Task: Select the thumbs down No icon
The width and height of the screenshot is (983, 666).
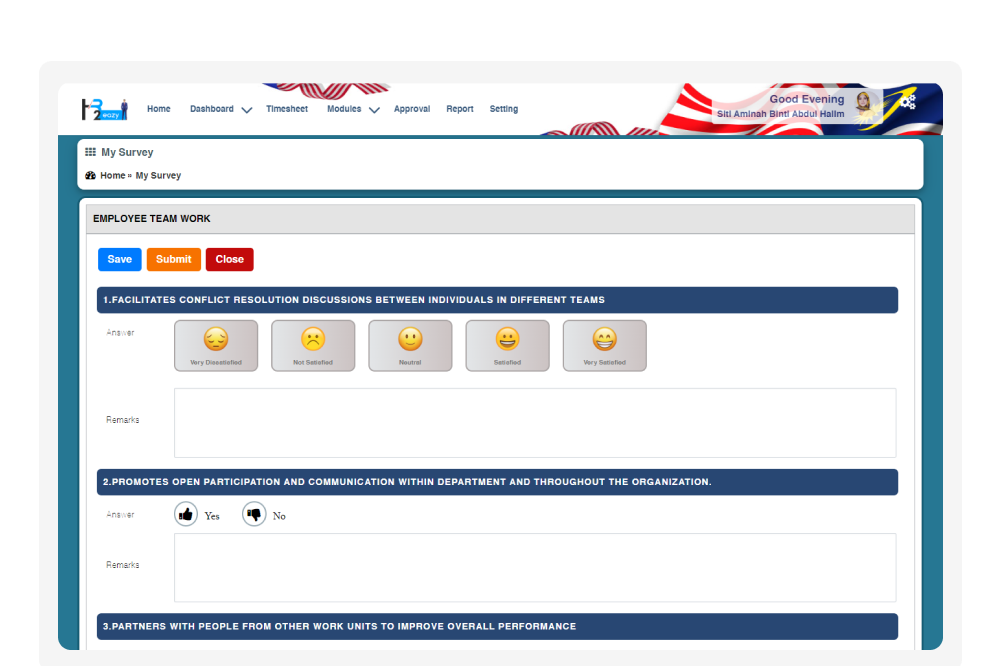Action: click(x=254, y=515)
